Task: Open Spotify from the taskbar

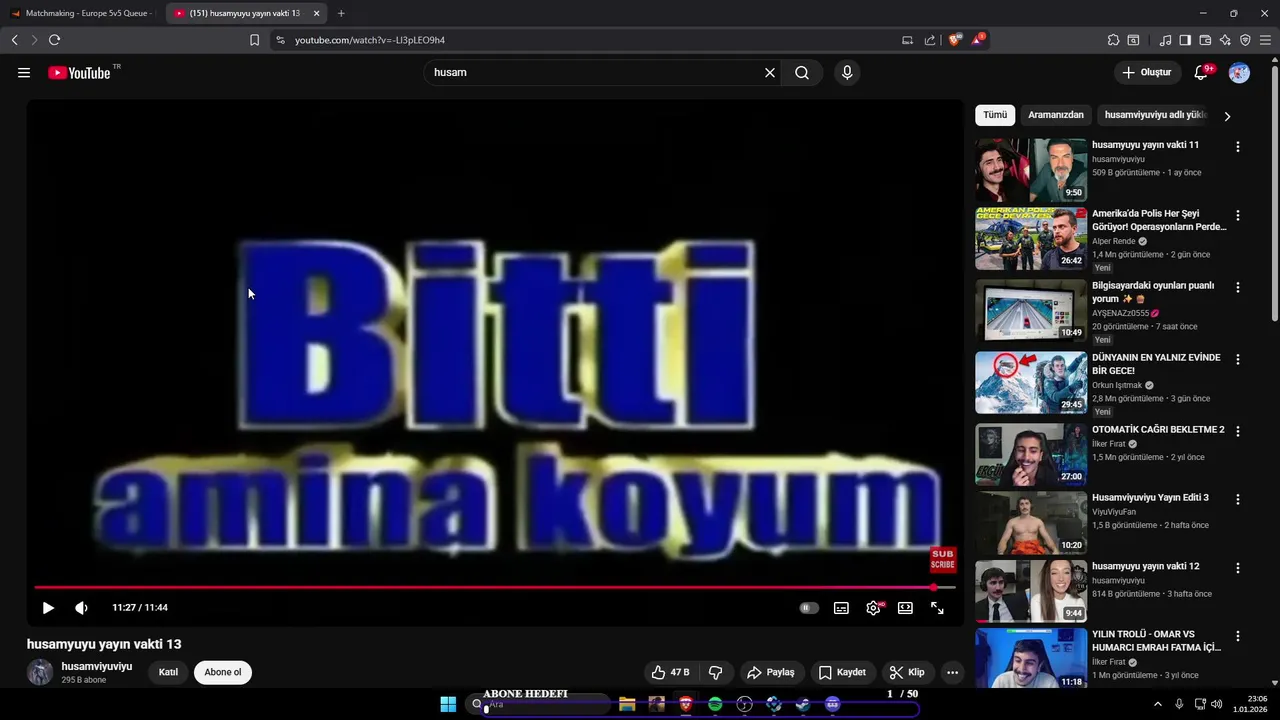Action: 715,704
